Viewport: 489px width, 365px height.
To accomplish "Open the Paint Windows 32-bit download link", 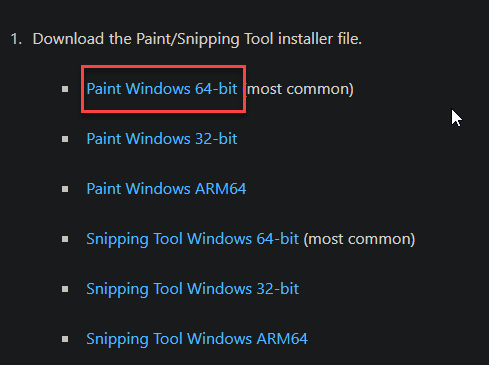I will pyautogui.click(x=162, y=139).
